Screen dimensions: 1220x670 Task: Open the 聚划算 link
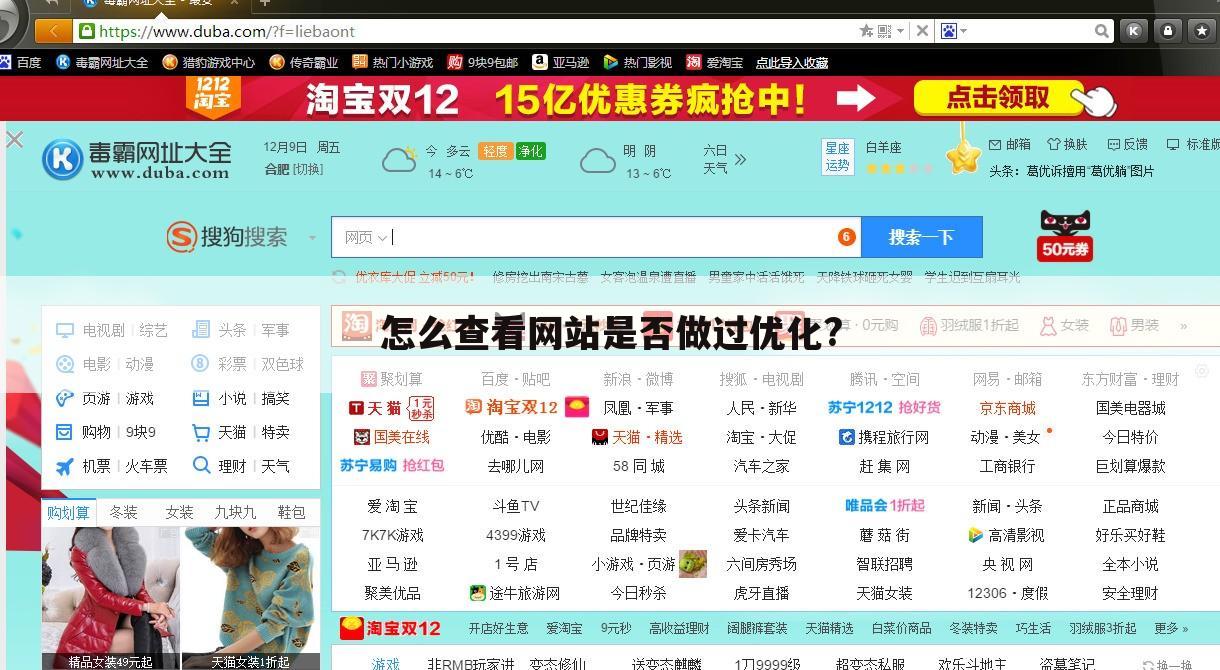(x=391, y=379)
